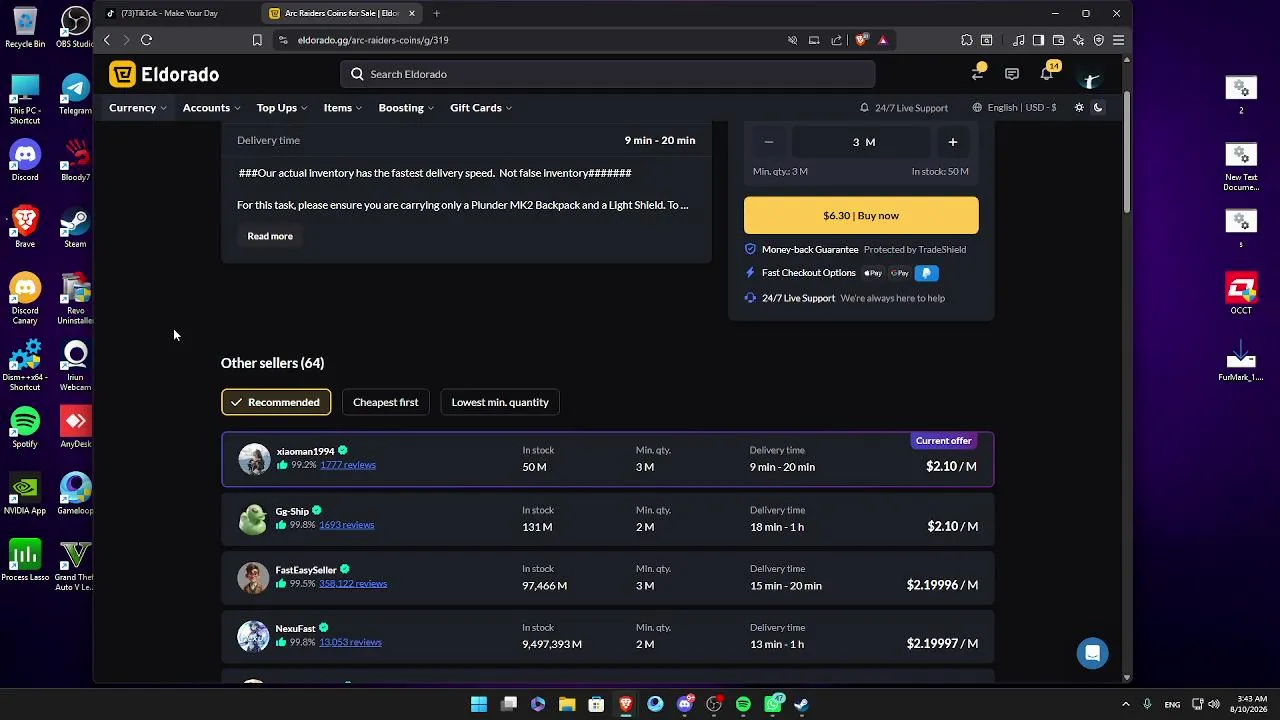1280x720 pixels.
Task: Open the messages chat icon in Eldorado header
Action: point(1012,74)
